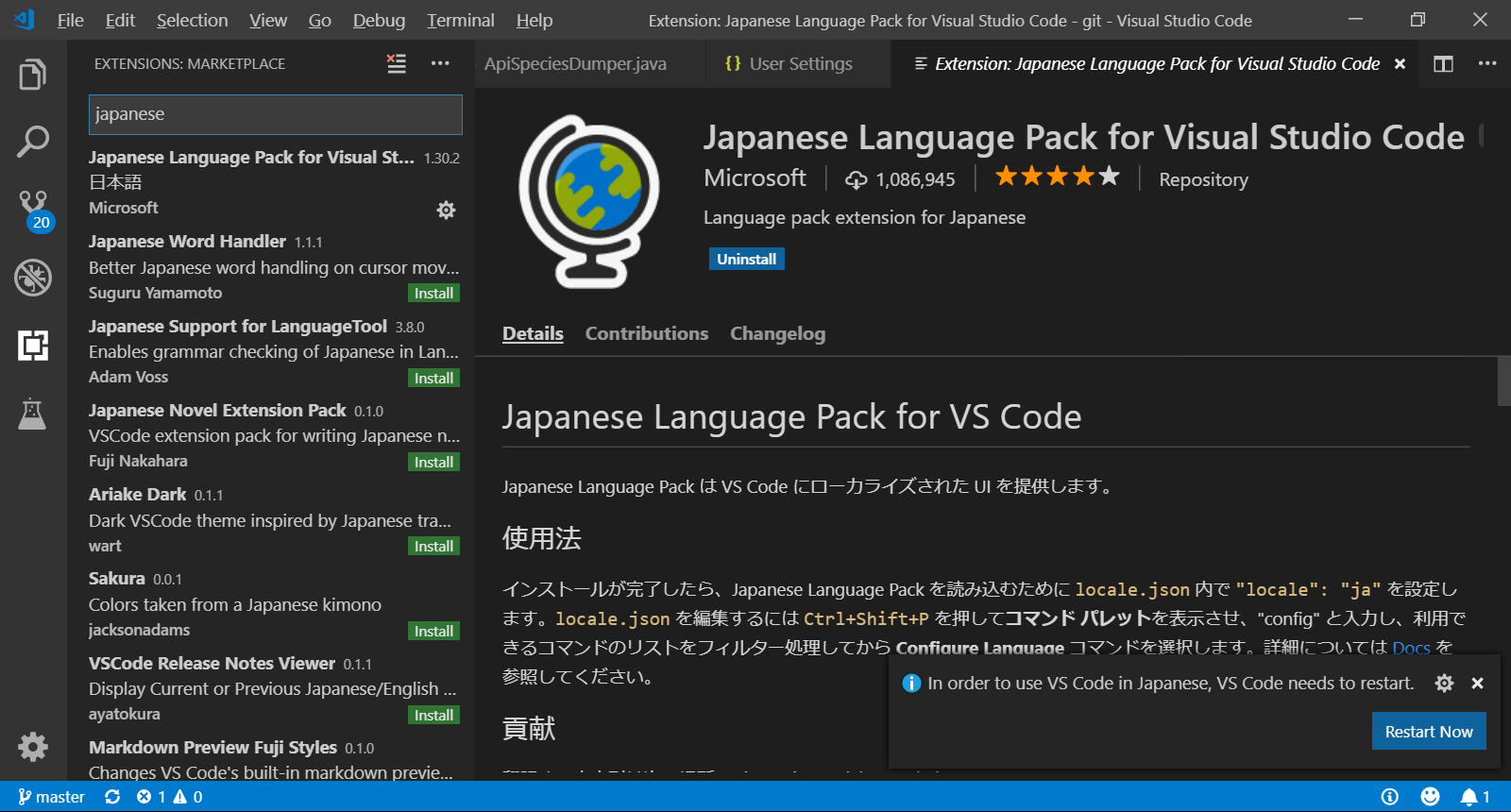Install Japanese Novel Extension Pack
The height and width of the screenshot is (812, 1511).
(x=433, y=462)
